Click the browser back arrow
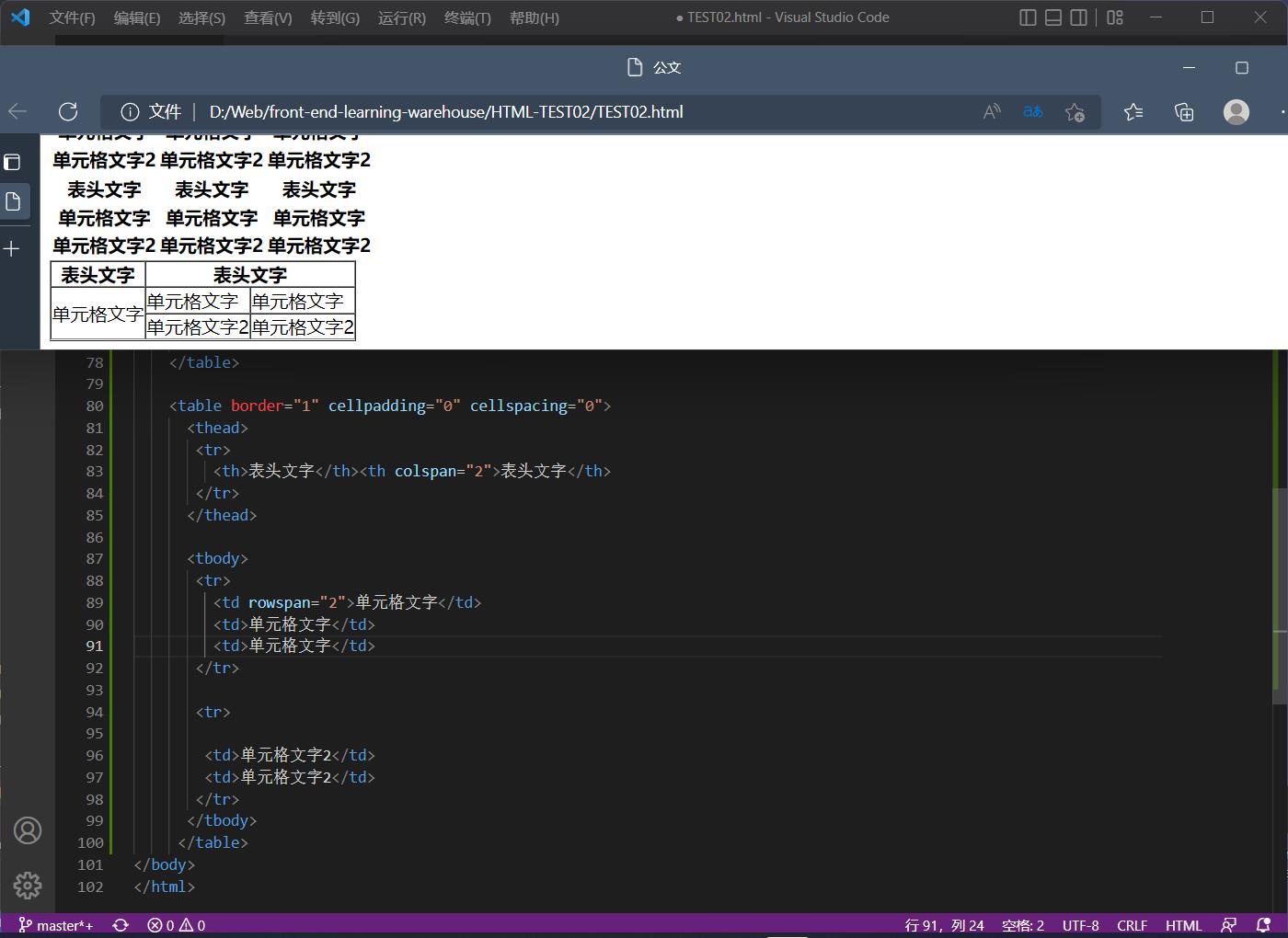 [17, 111]
